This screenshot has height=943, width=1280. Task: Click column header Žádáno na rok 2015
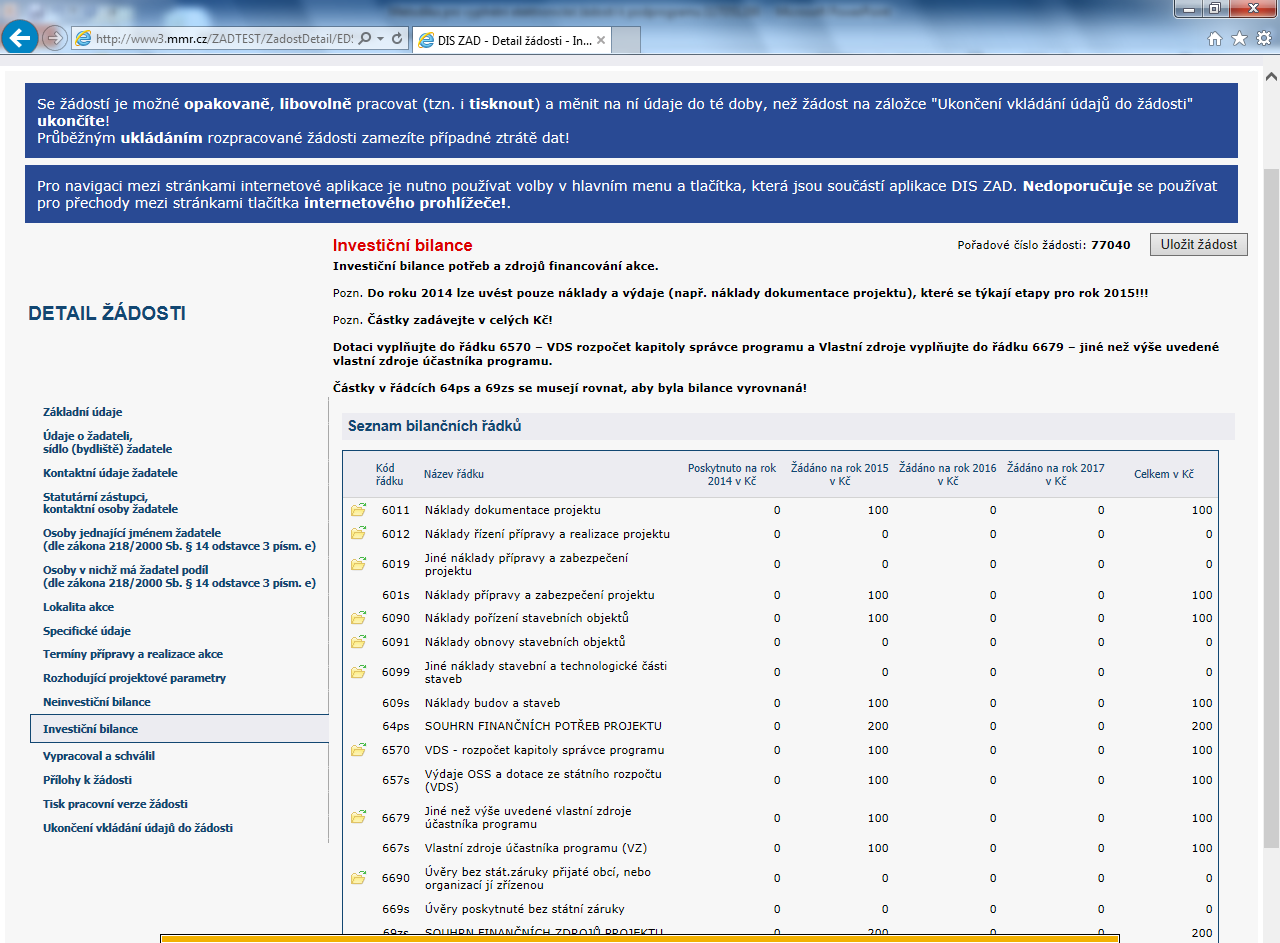[x=839, y=474]
